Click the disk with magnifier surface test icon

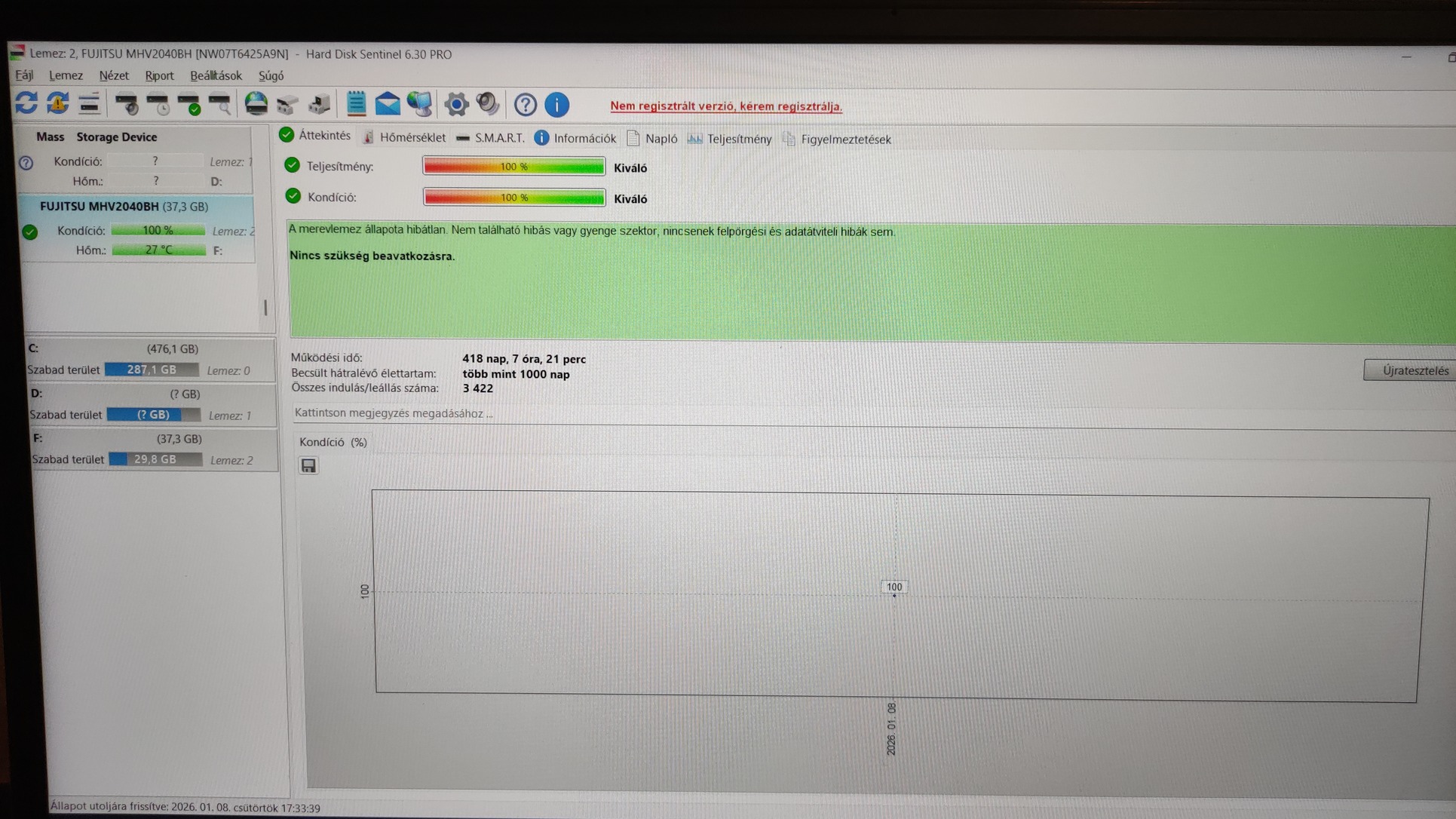[219, 103]
